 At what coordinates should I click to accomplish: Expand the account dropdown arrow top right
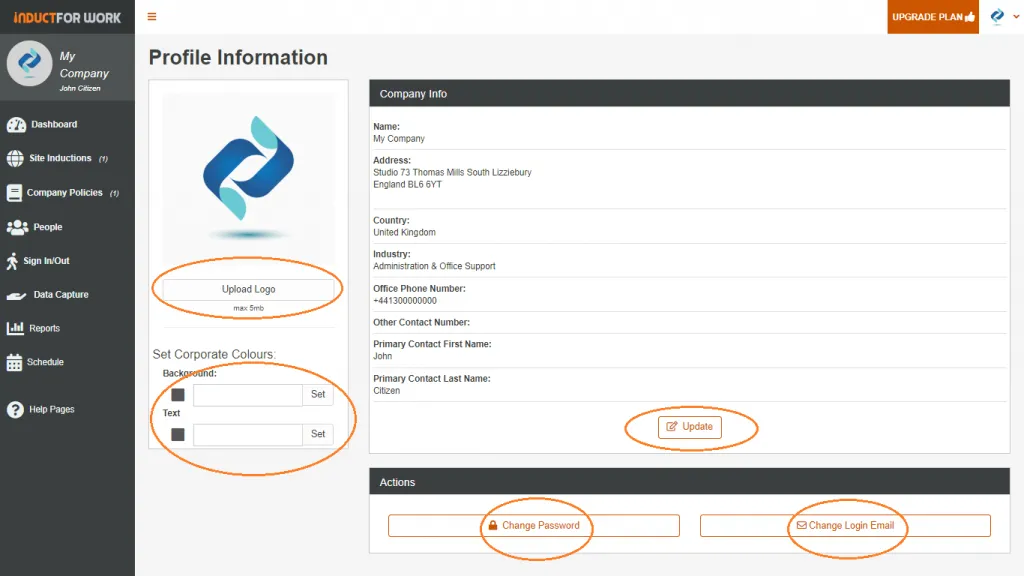click(1016, 17)
